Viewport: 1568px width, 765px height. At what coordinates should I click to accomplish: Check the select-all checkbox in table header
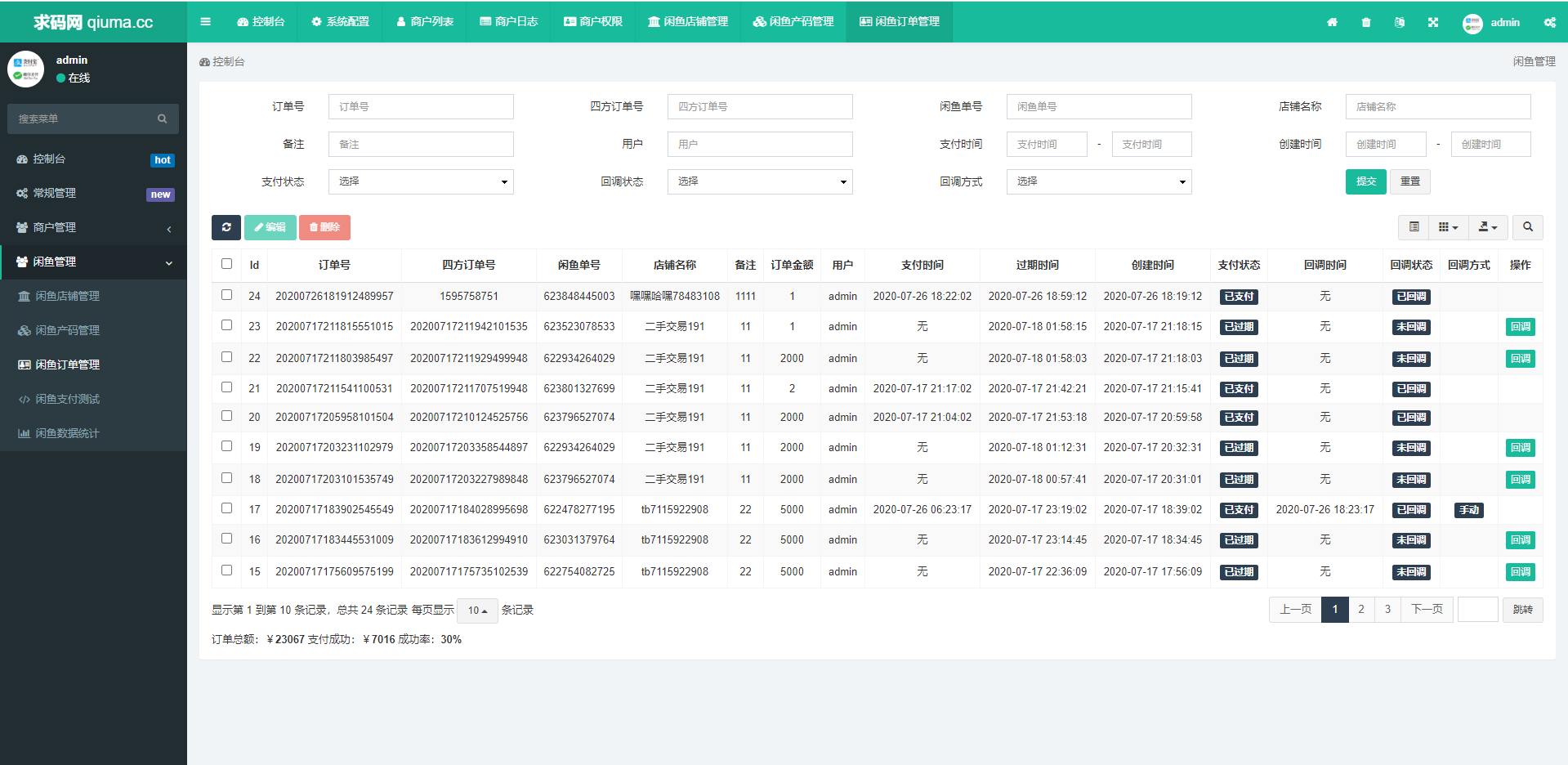[226, 263]
